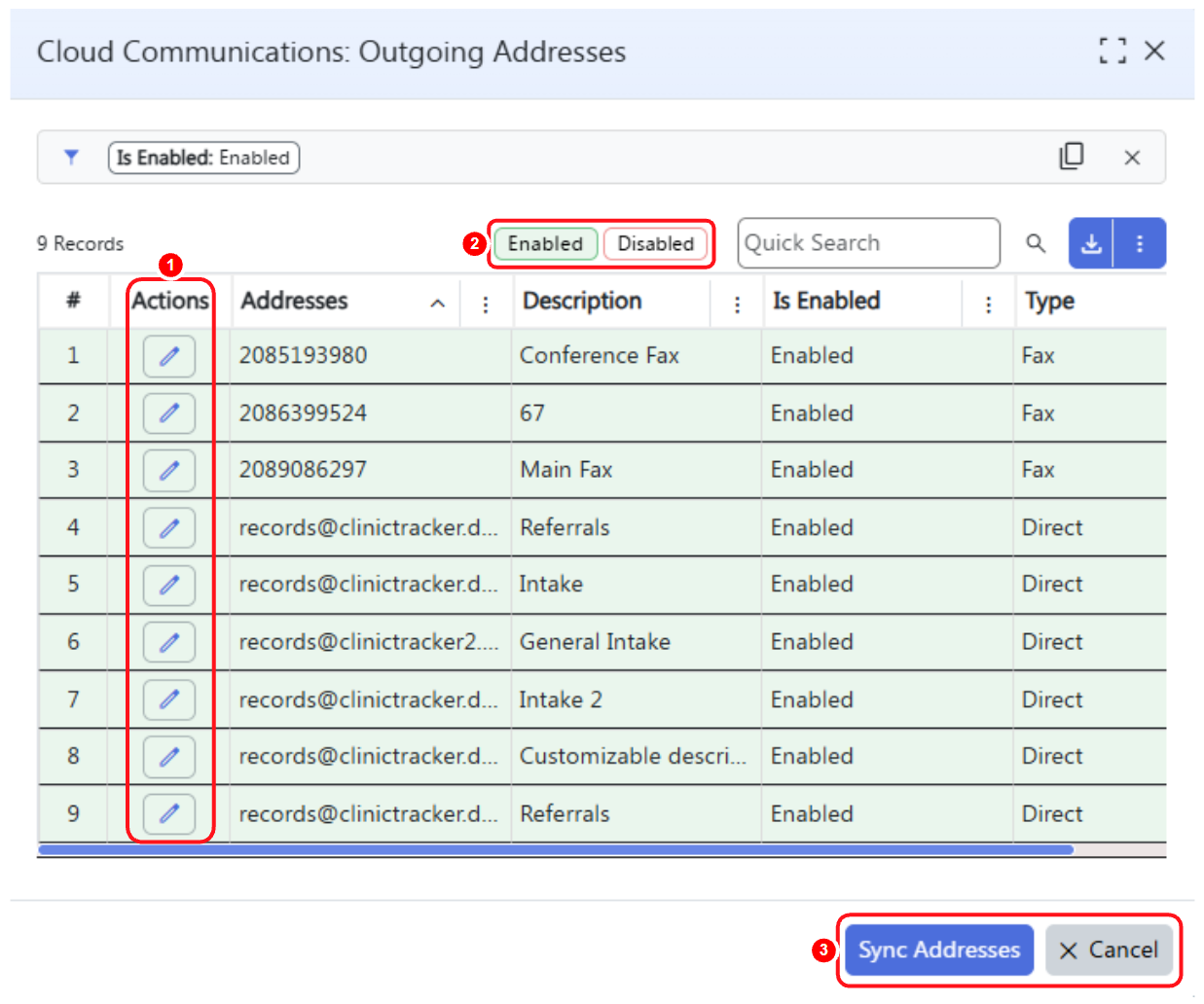Open the Addresses column menu
This screenshot has width=1204, height=1004.
pos(486,305)
